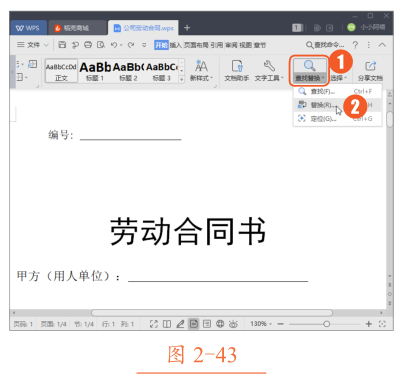The image size is (401, 382).
Task: Click the zoom slider handle
Action: [x=327, y=324]
